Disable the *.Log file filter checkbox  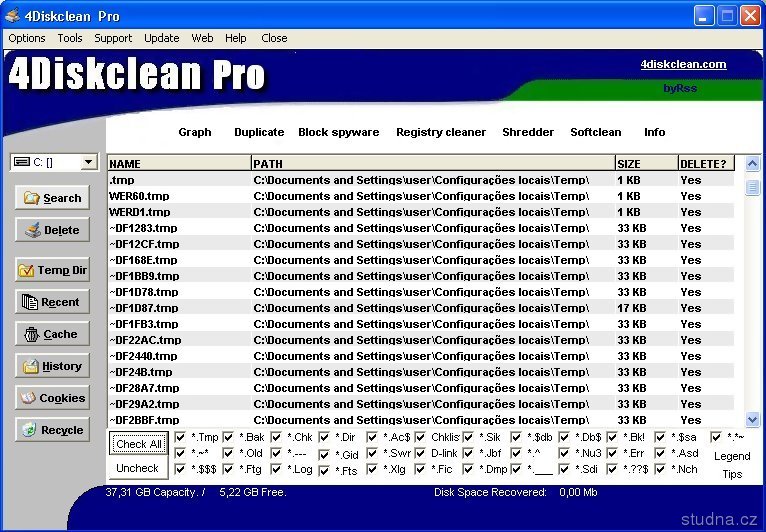[x=276, y=469]
